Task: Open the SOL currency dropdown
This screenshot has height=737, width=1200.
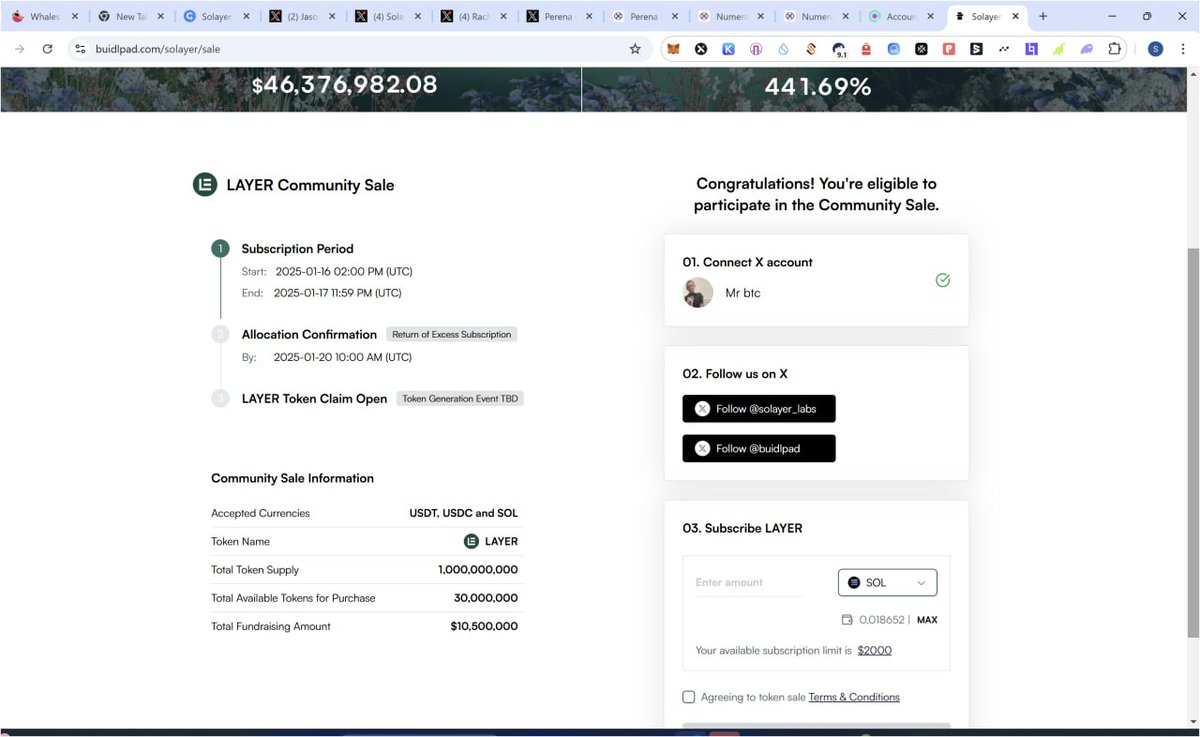Action: click(887, 582)
